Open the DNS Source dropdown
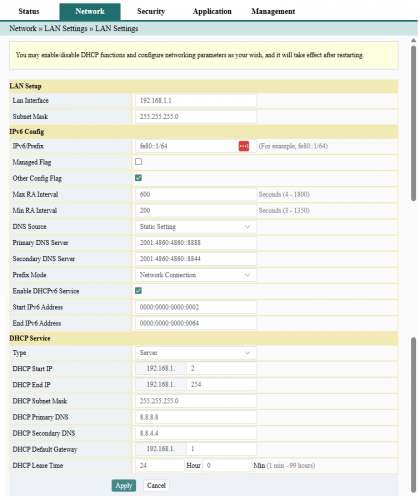Screen dimensions: 420x500 (196, 227)
